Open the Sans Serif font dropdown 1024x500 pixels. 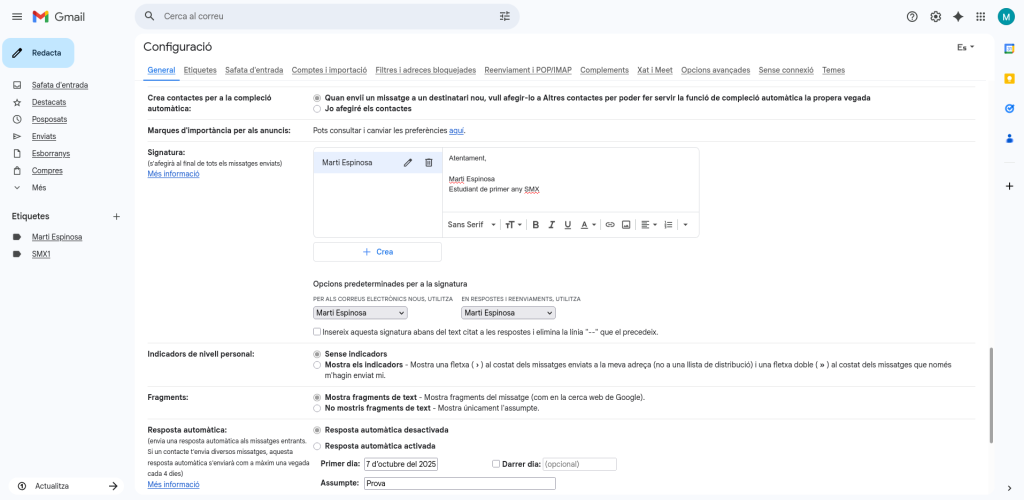471,225
